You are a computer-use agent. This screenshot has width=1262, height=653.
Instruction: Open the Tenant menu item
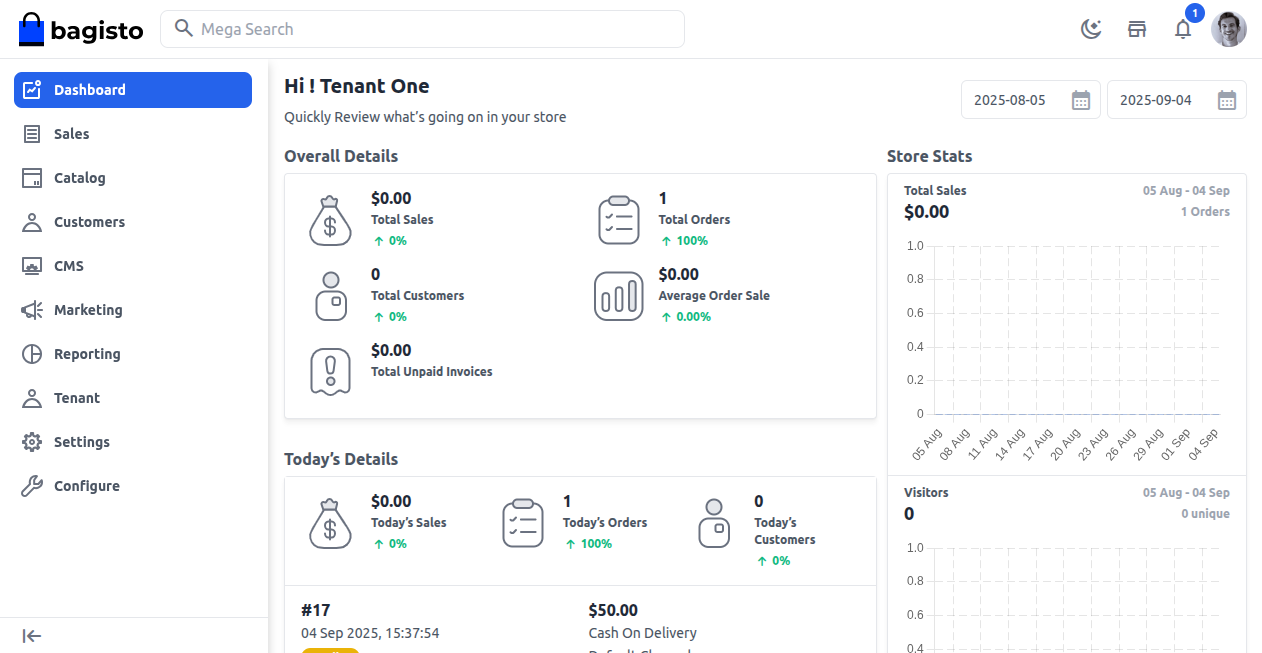pos(75,398)
